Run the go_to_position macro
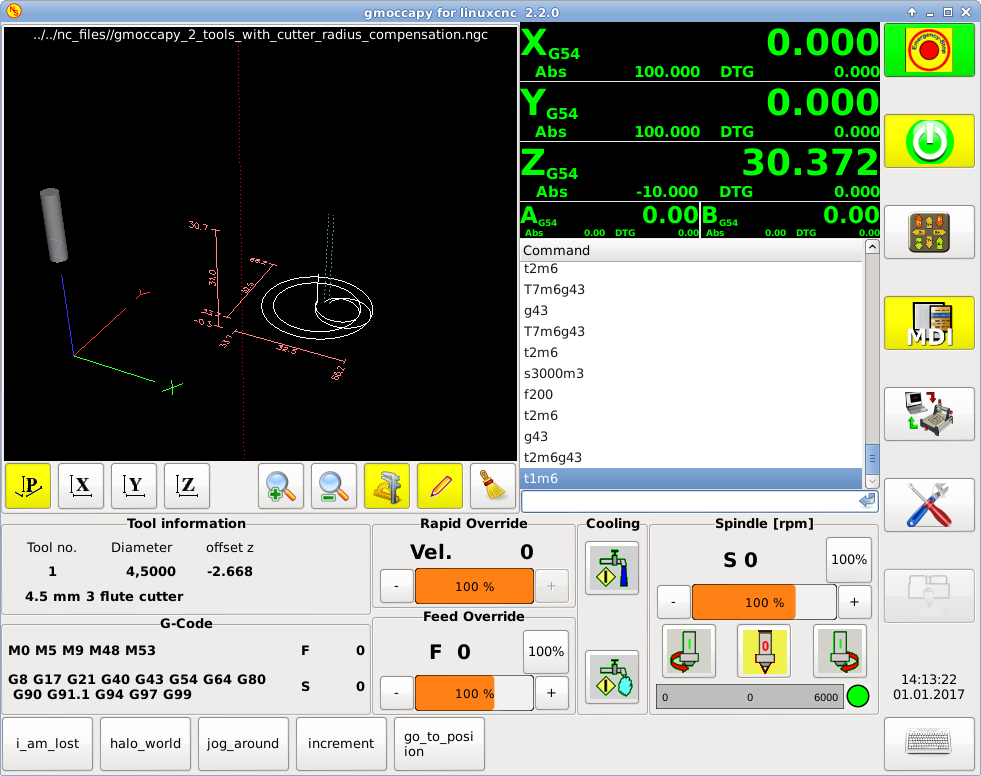The width and height of the screenshot is (981, 776). tap(439, 743)
